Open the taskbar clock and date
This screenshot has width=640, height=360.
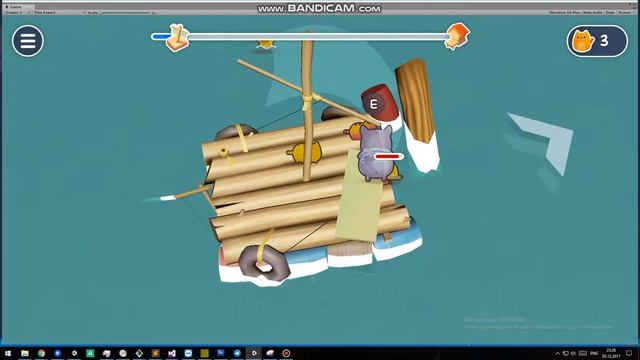pos(611,353)
